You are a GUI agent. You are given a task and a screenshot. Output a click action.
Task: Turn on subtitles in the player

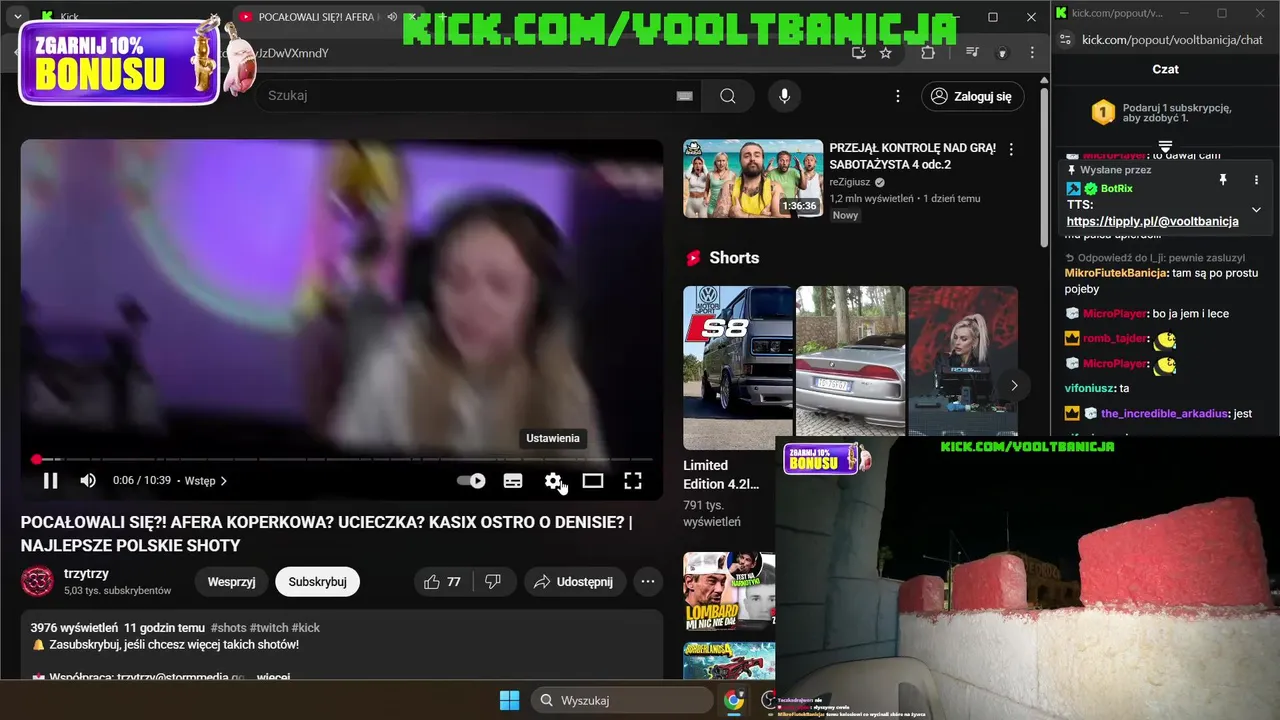(x=513, y=481)
